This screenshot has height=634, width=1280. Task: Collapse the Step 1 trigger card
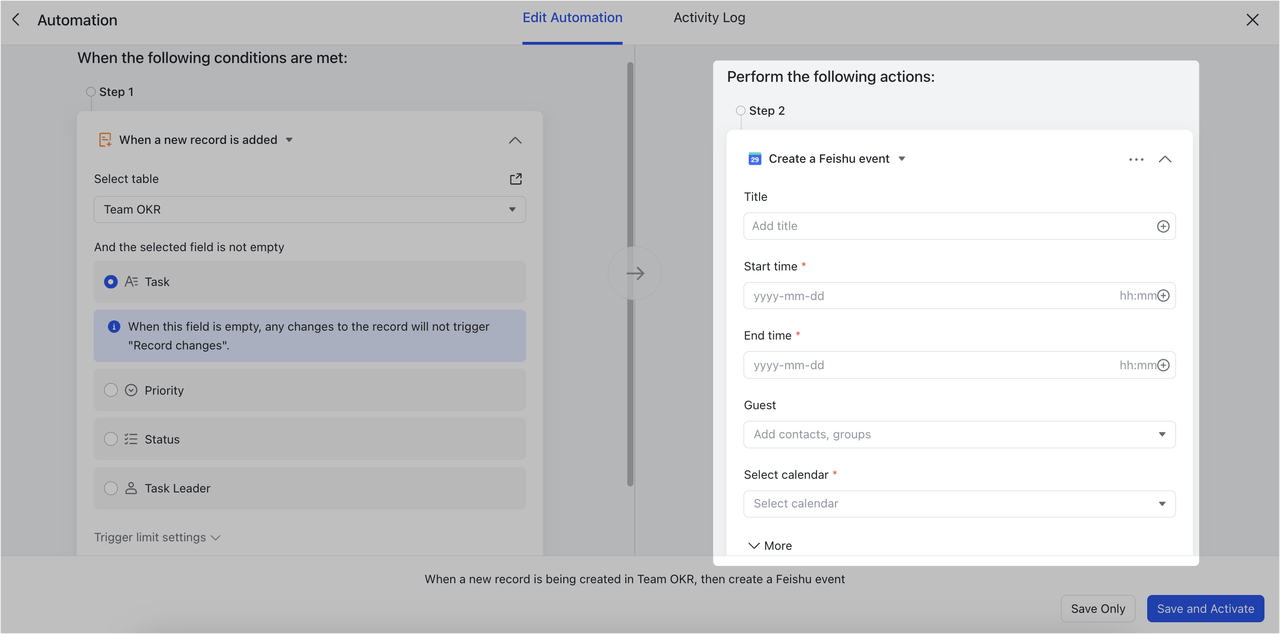point(515,140)
